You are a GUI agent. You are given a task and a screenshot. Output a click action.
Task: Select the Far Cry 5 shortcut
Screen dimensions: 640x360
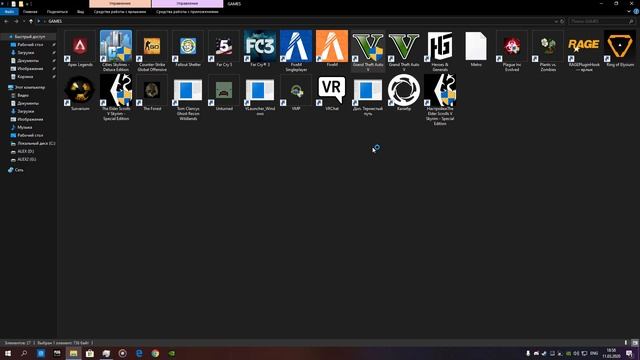[224, 49]
